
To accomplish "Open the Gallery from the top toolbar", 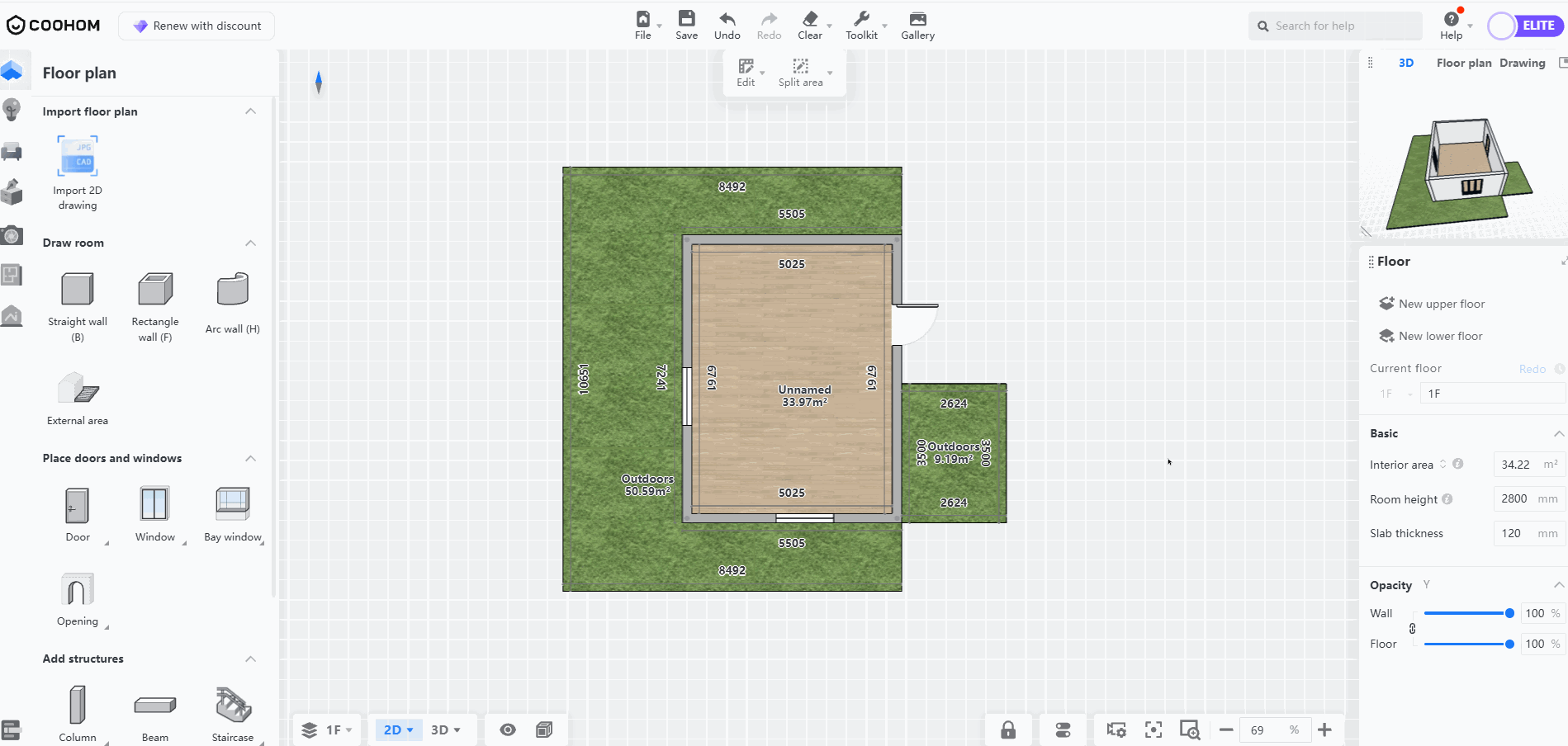I will point(917,26).
